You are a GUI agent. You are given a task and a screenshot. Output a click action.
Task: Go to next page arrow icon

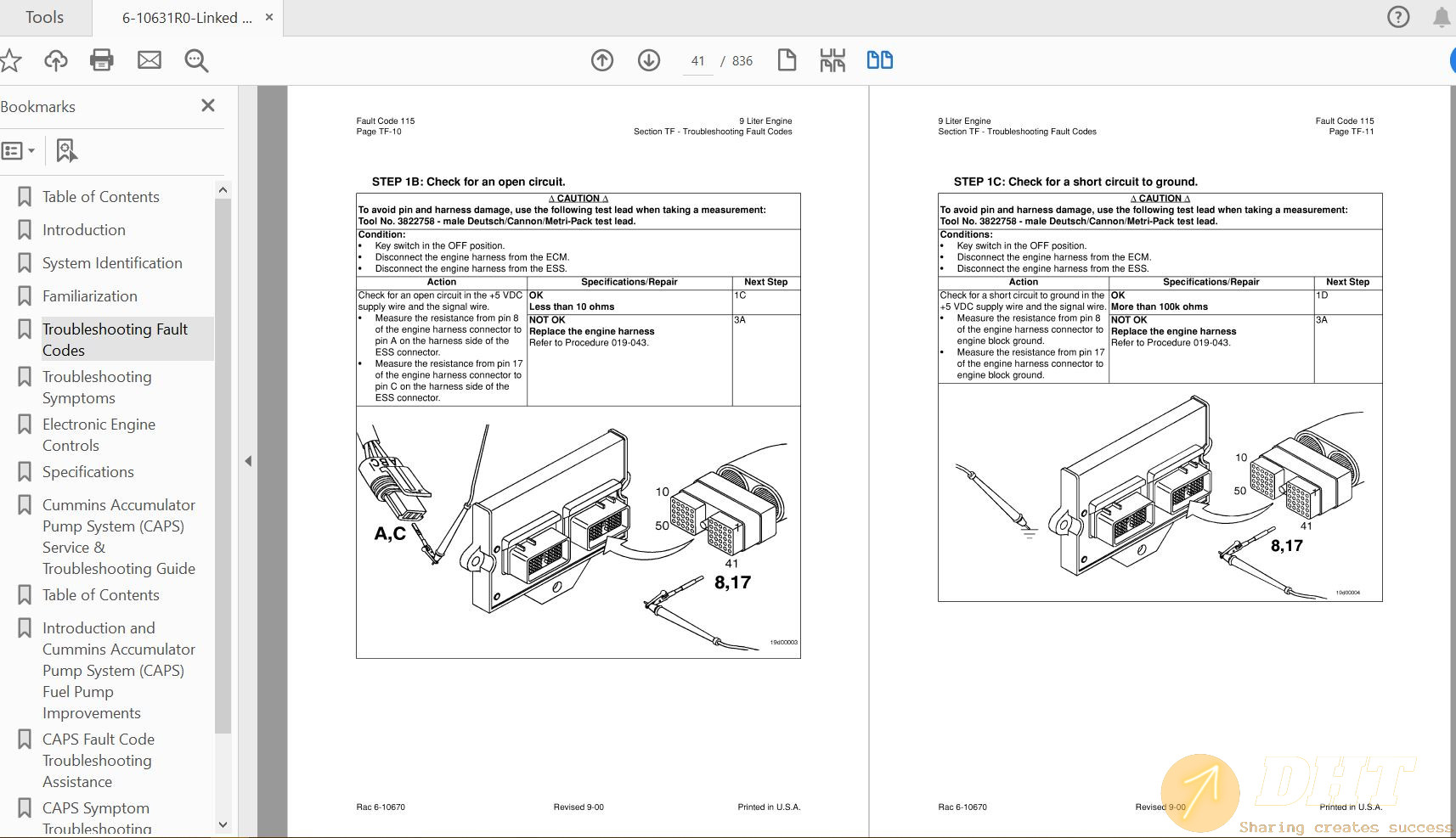[x=649, y=60]
